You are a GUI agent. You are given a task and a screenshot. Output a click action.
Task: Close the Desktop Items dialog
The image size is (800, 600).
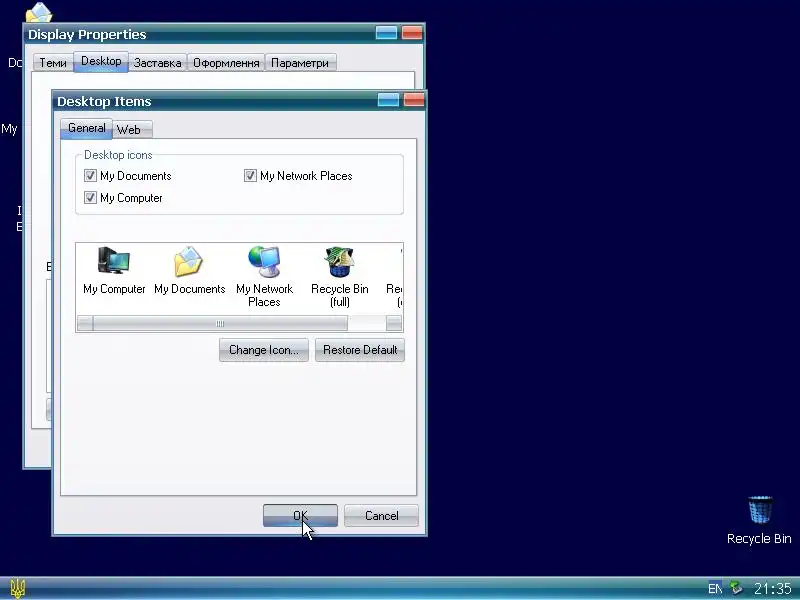click(414, 99)
